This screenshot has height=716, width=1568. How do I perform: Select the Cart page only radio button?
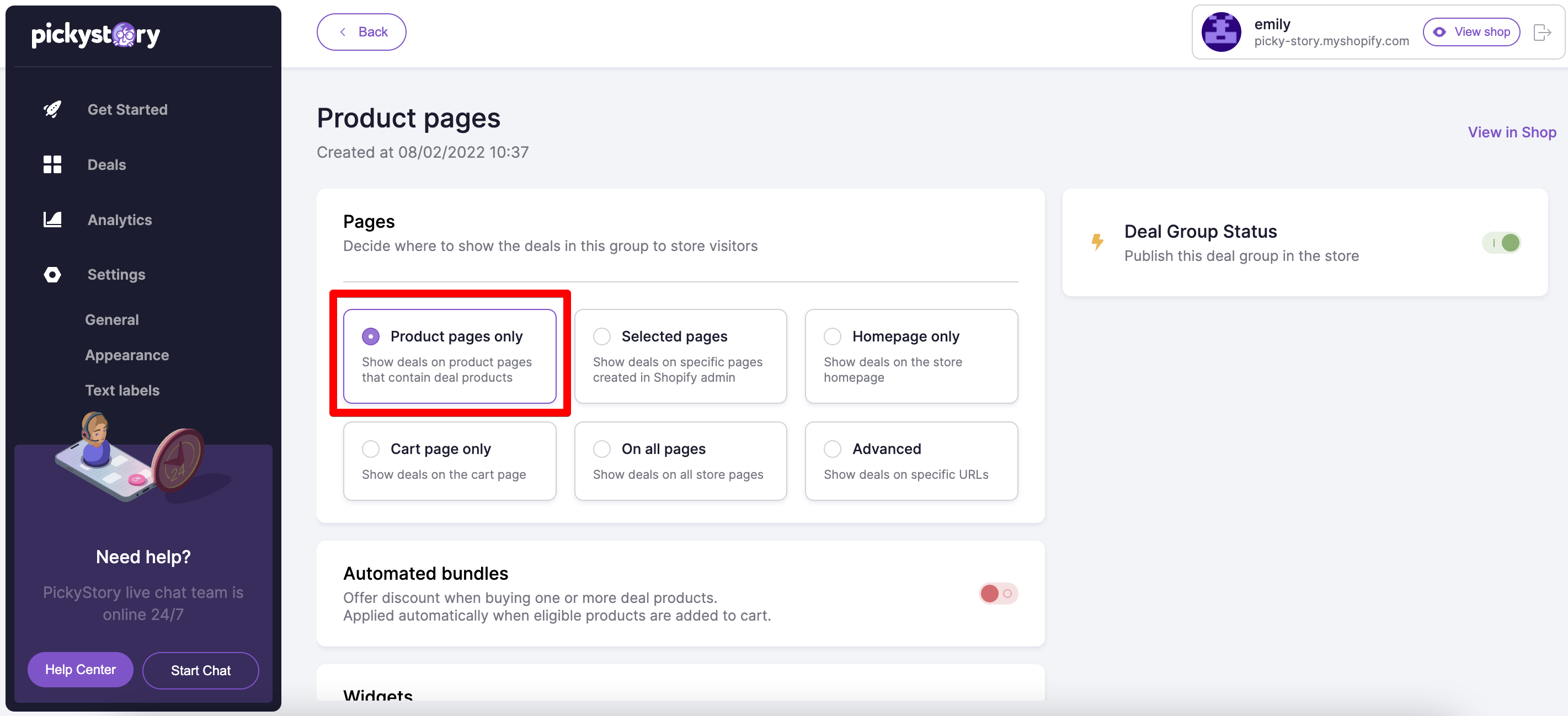point(371,449)
